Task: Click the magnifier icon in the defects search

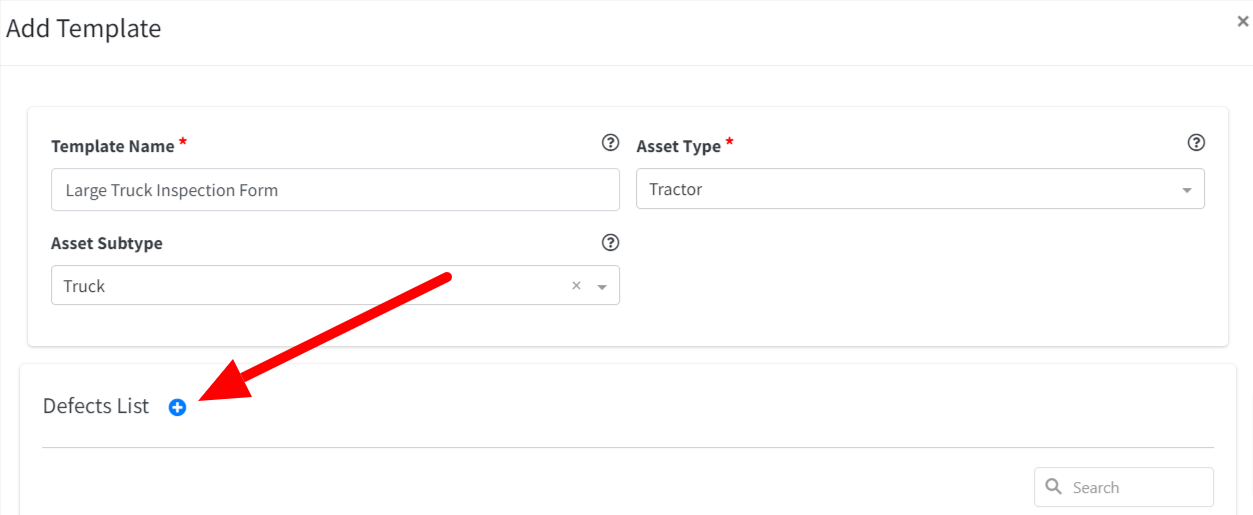Action: (1053, 487)
